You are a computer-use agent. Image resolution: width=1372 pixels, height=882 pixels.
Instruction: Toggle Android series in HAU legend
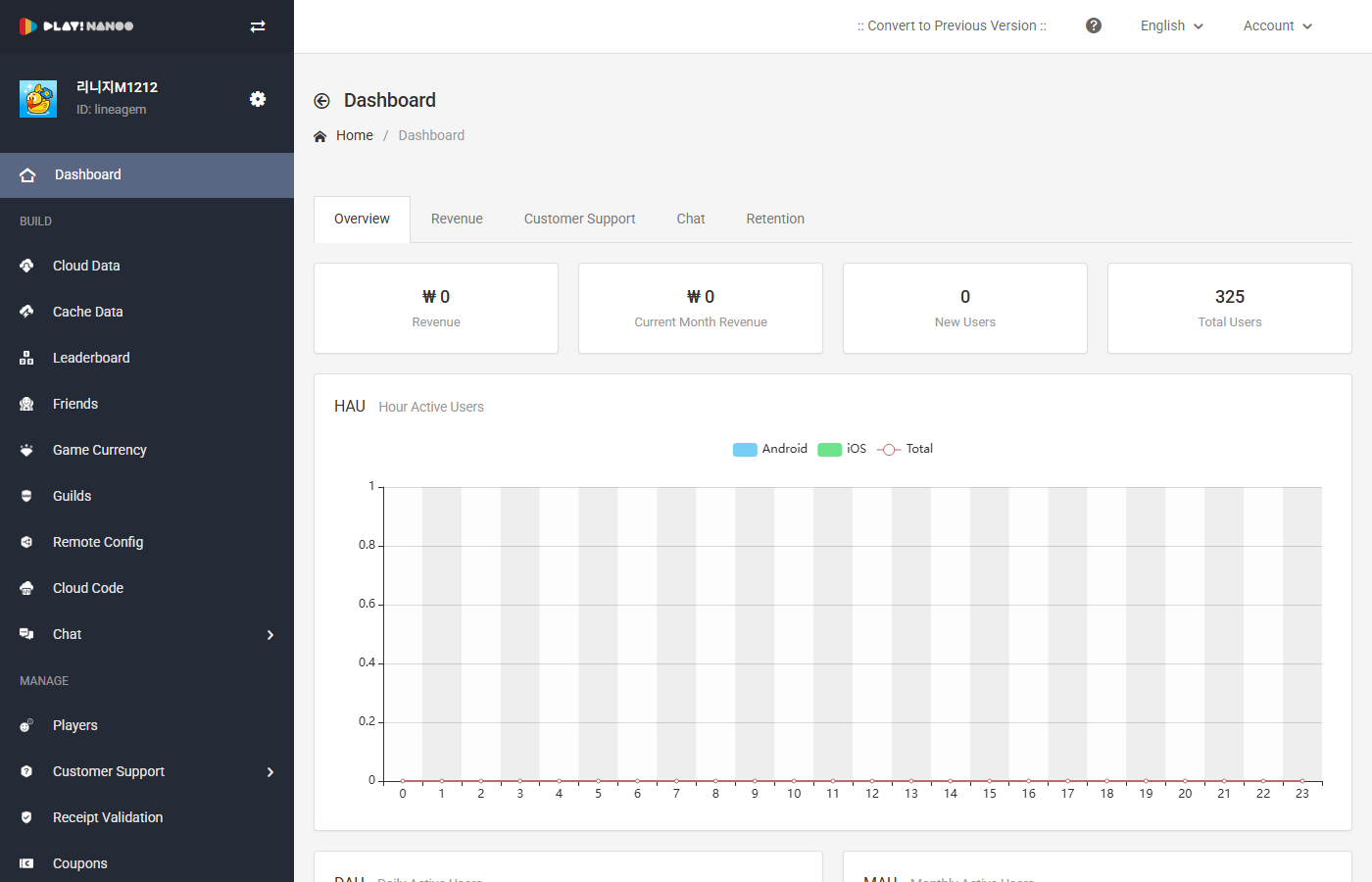tap(770, 449)
